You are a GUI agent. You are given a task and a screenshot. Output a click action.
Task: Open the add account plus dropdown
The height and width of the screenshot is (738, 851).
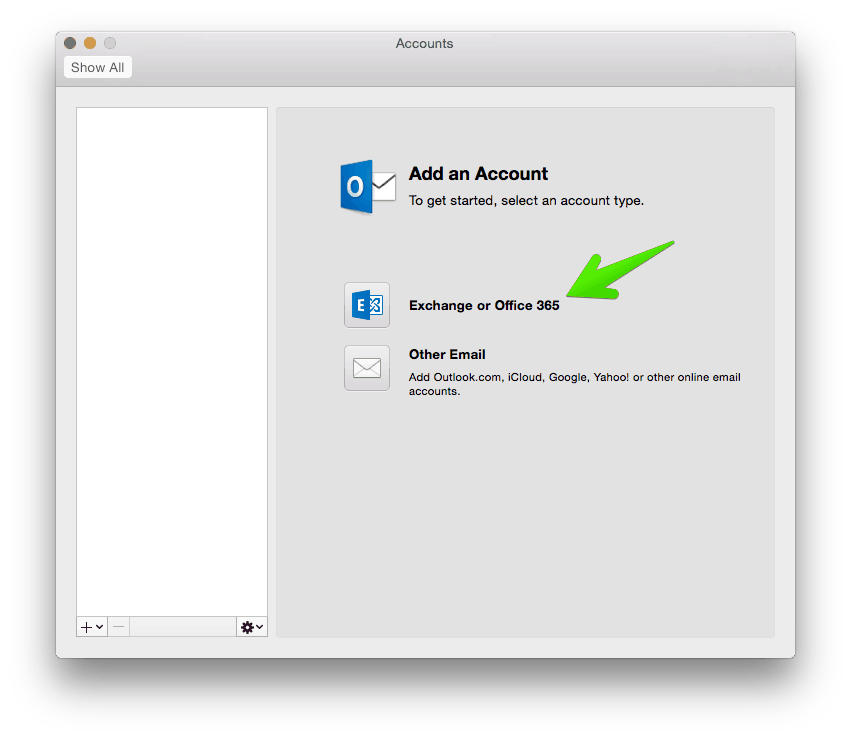coord(92,627)
